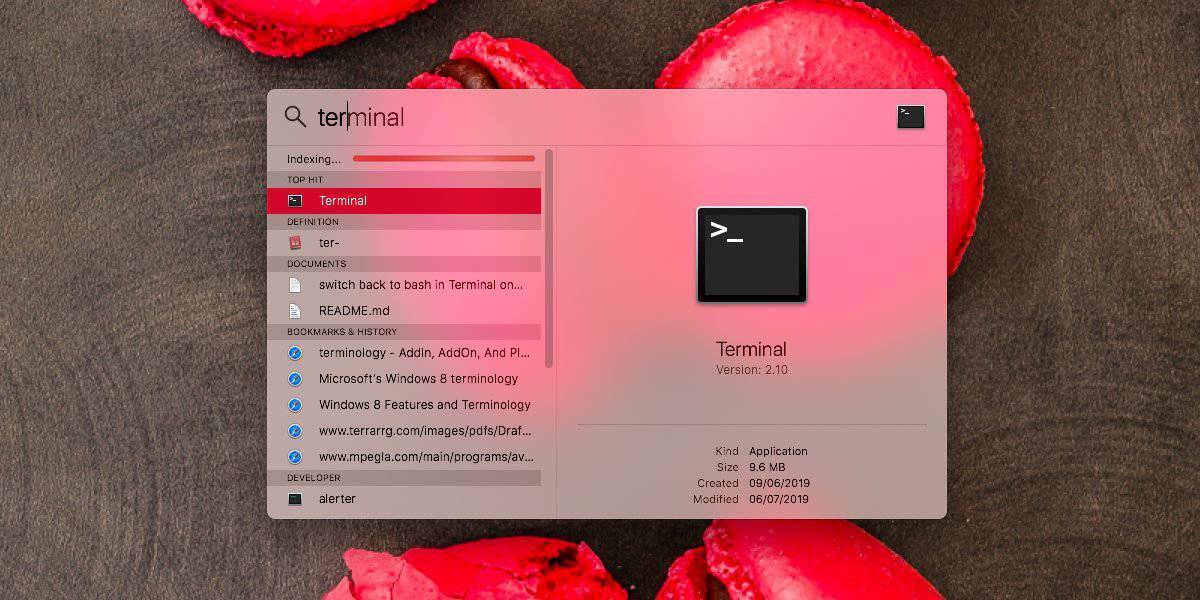The image size is (1200, 600).
Task: Click the file icon beside README.md
Action: click(295, 311)
